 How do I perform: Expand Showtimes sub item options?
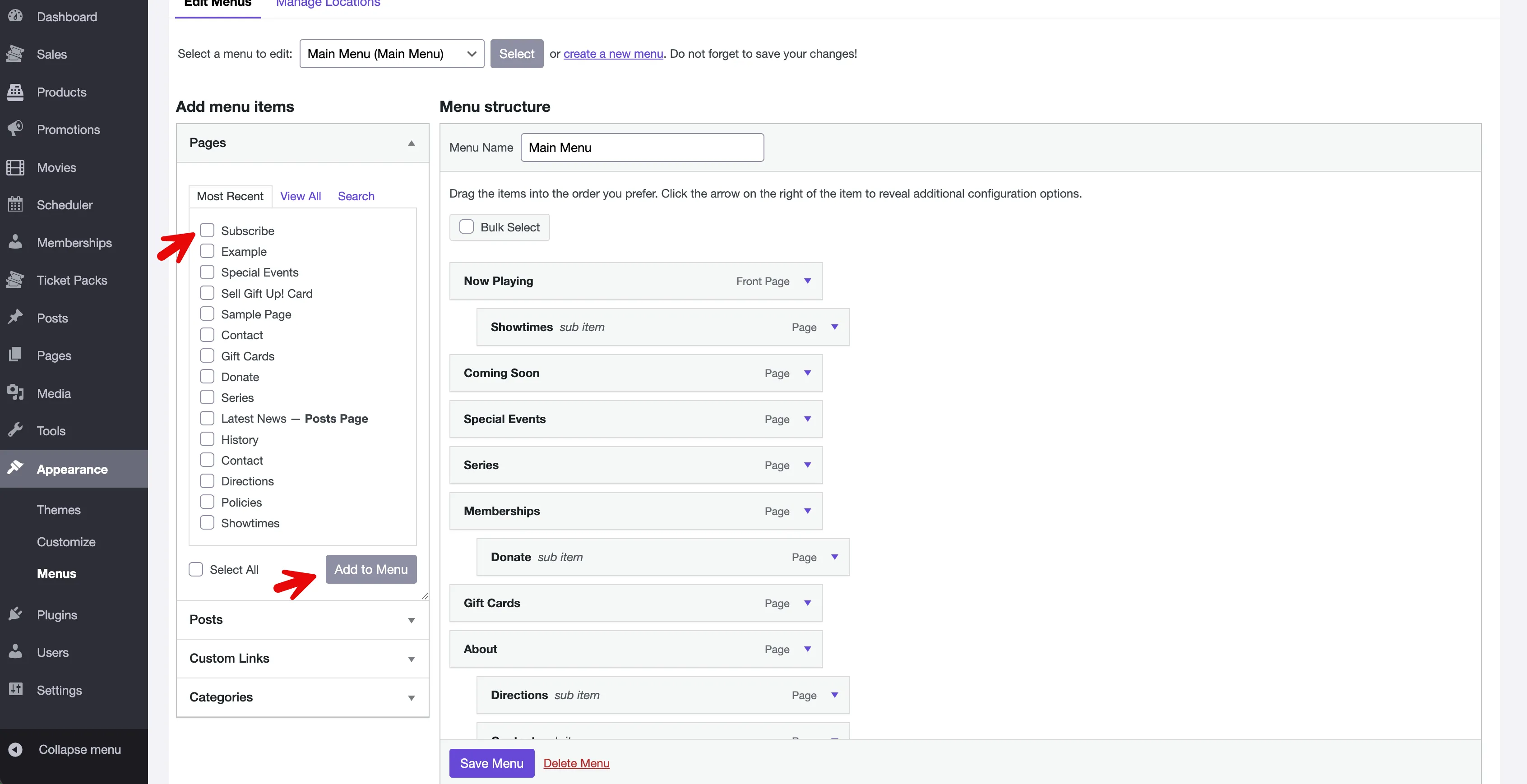835,327
